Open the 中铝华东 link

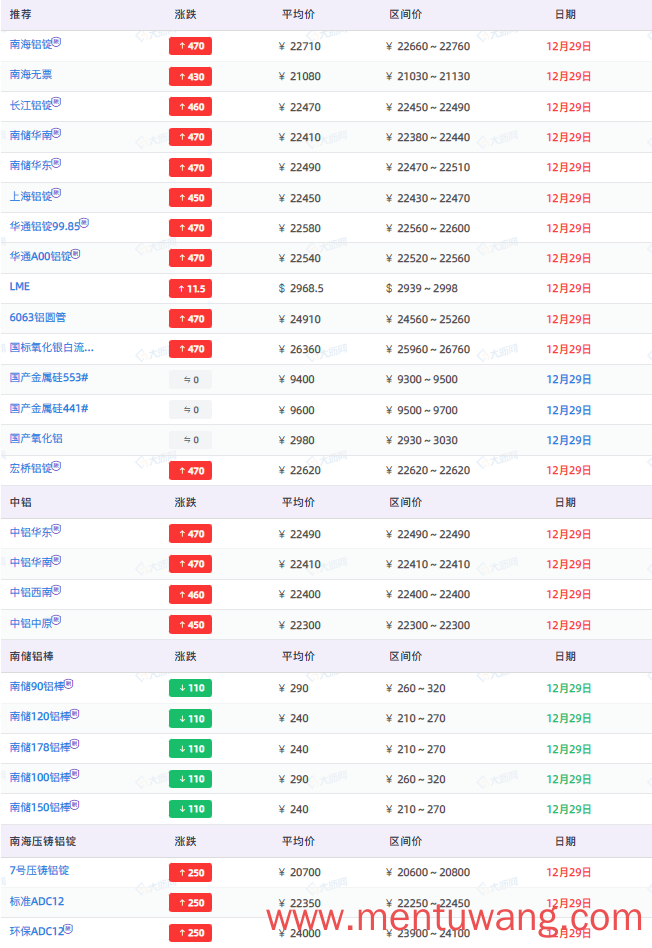tap(31, 533)
